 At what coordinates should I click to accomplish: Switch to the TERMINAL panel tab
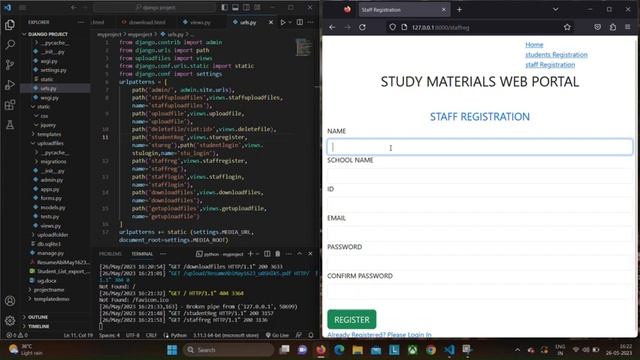pyautogui.click(x=142, y=254)
